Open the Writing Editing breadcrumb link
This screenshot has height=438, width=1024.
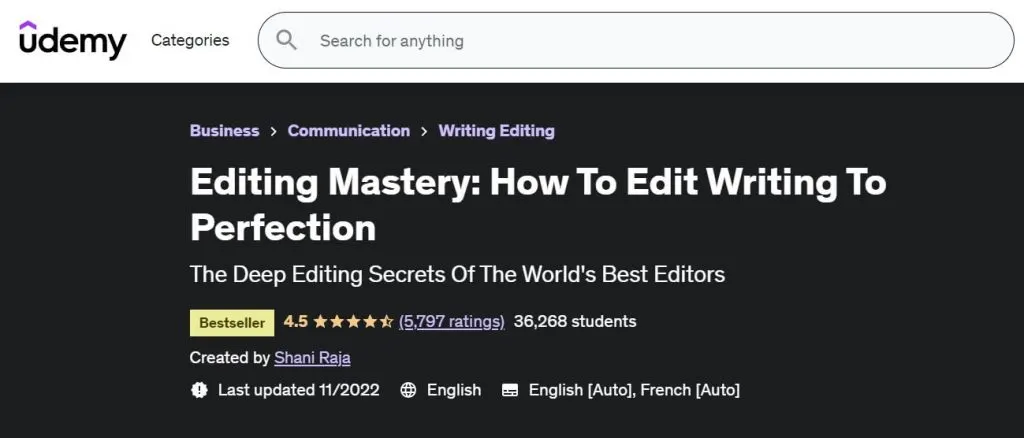(x=496, y=131)
